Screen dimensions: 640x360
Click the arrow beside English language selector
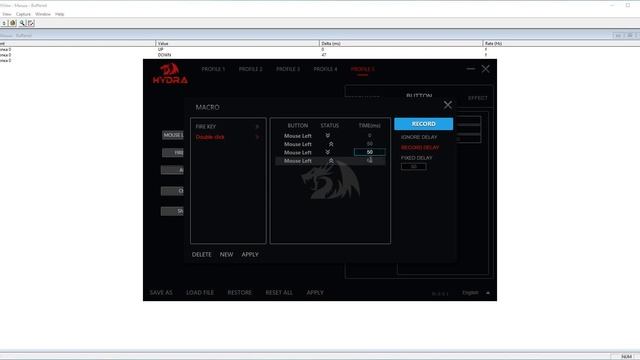(x=488, y=293)
